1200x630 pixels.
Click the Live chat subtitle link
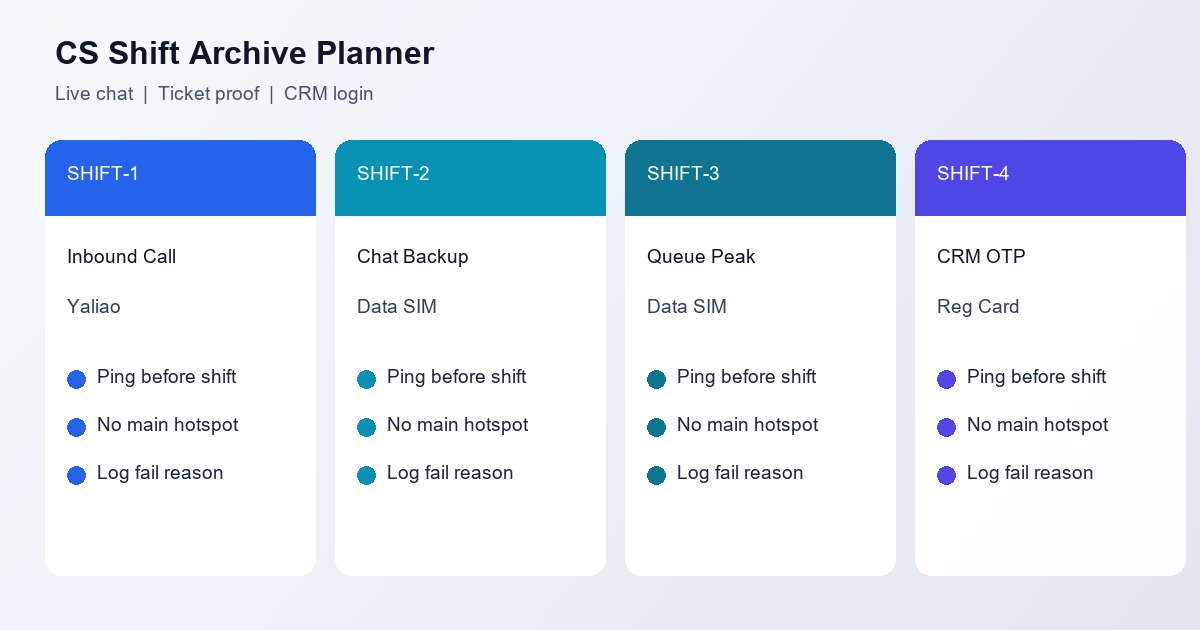94,94
